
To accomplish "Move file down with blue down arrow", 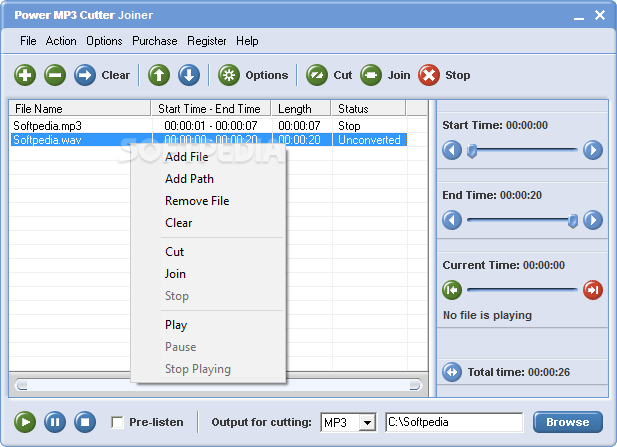I will [189, 75].
